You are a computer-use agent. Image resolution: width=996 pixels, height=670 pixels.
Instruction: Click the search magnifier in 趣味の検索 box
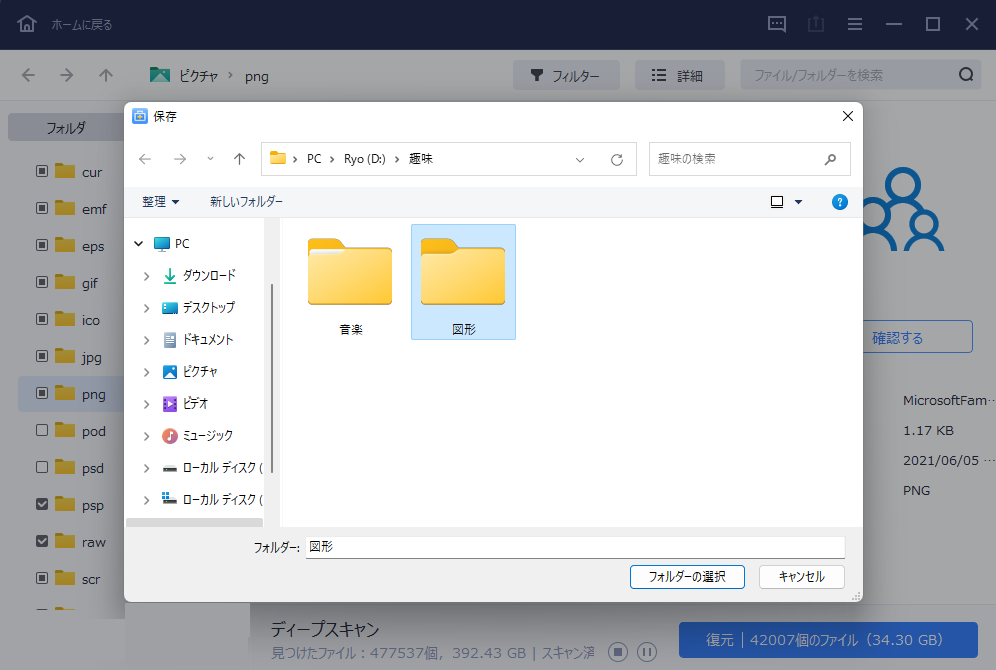tap(830, 159)
